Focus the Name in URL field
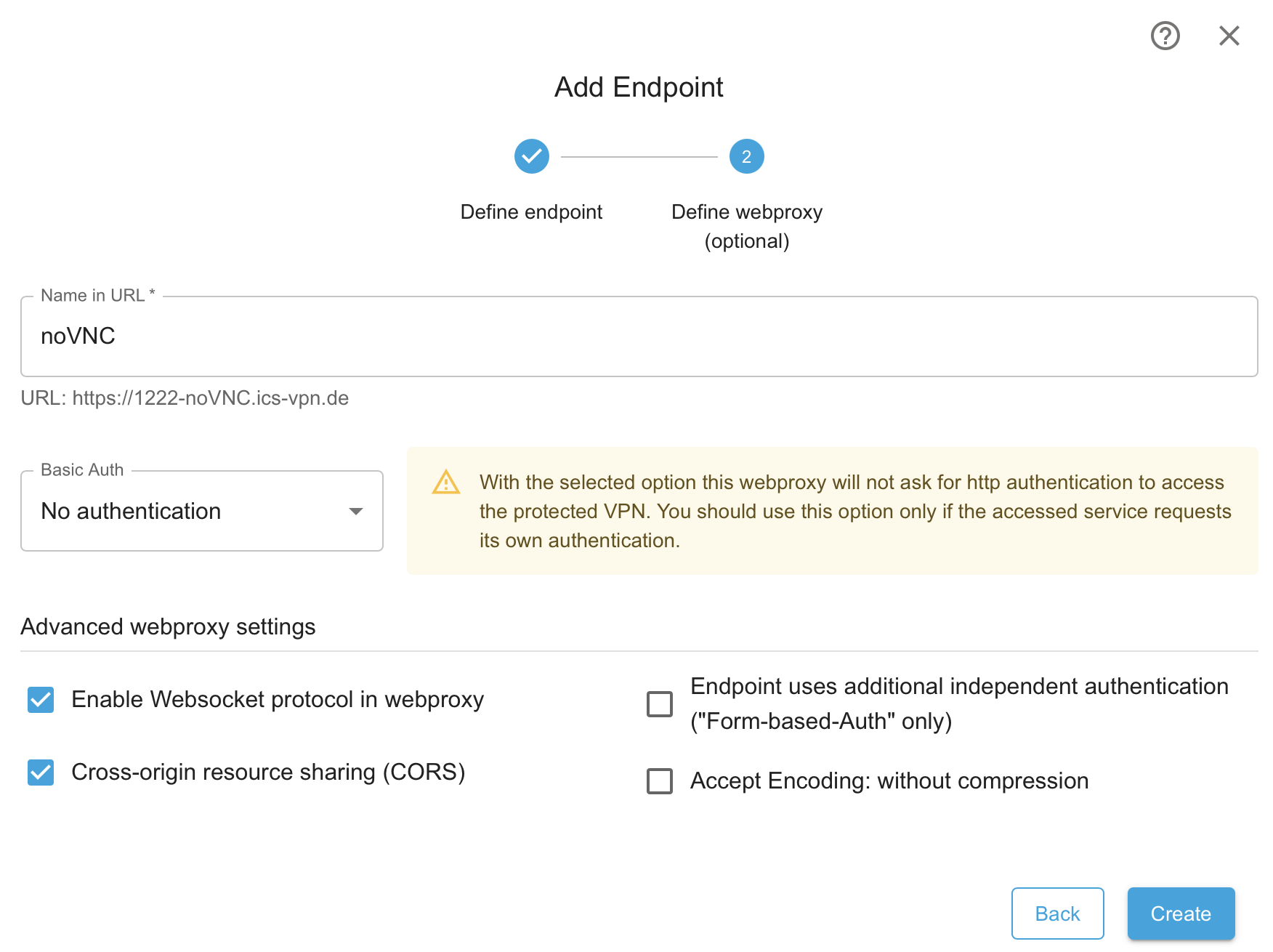This screenshot has height=952, width=1273. [639, 336]
